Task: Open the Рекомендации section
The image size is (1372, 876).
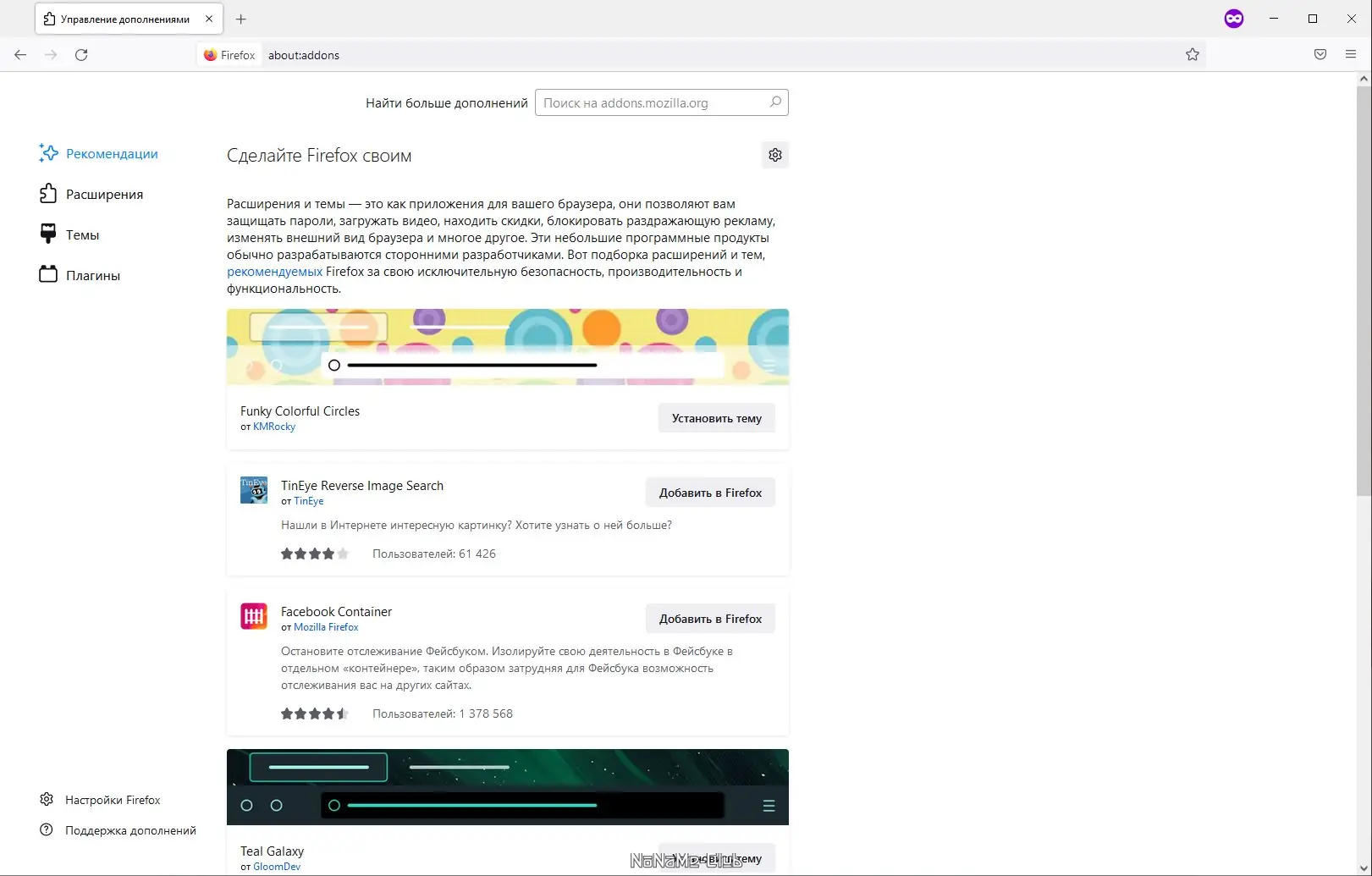Action: coord(98,153)
